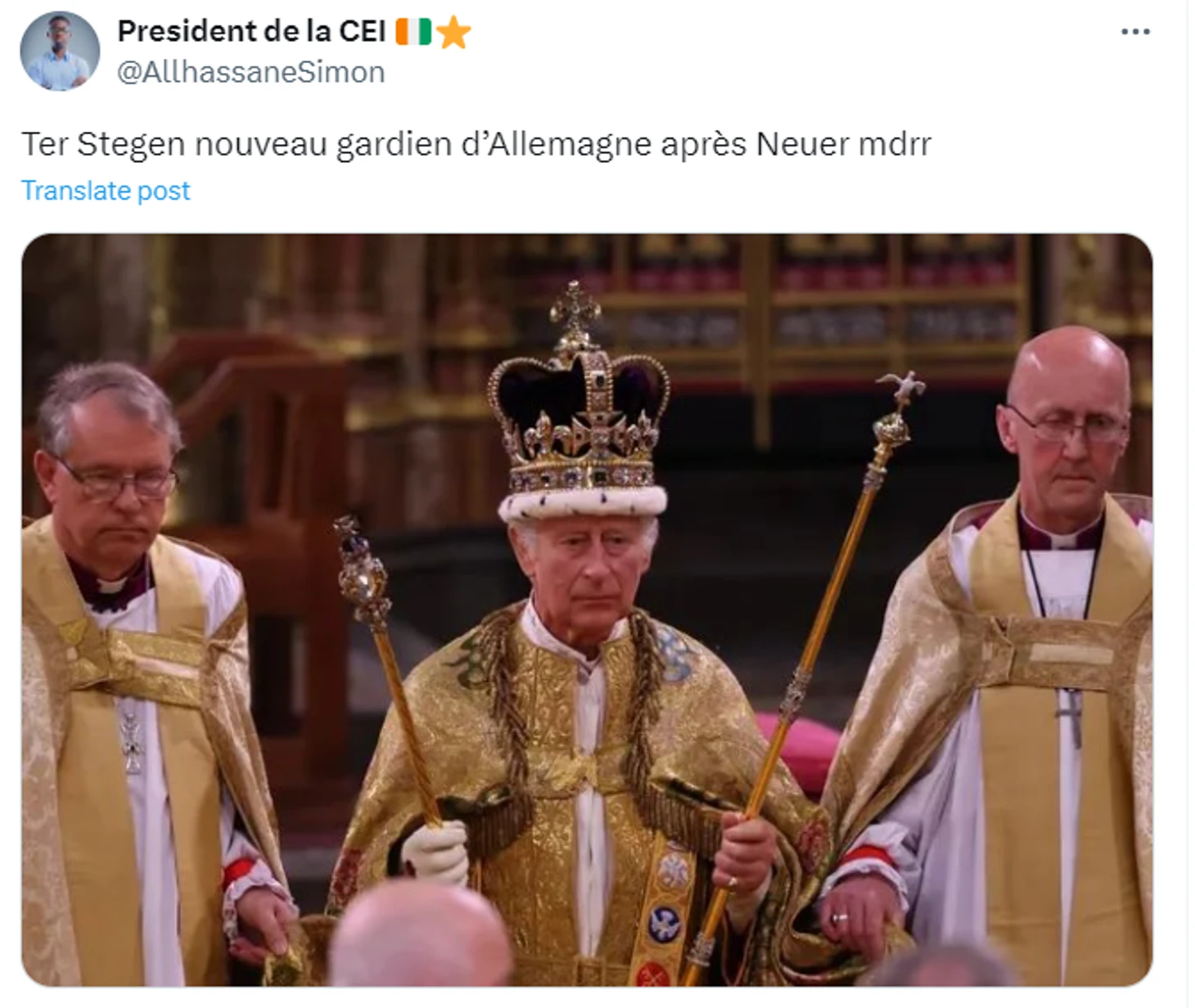
Task: Select the tweet text about Ter Stegen
Action: tap(476, 144)
